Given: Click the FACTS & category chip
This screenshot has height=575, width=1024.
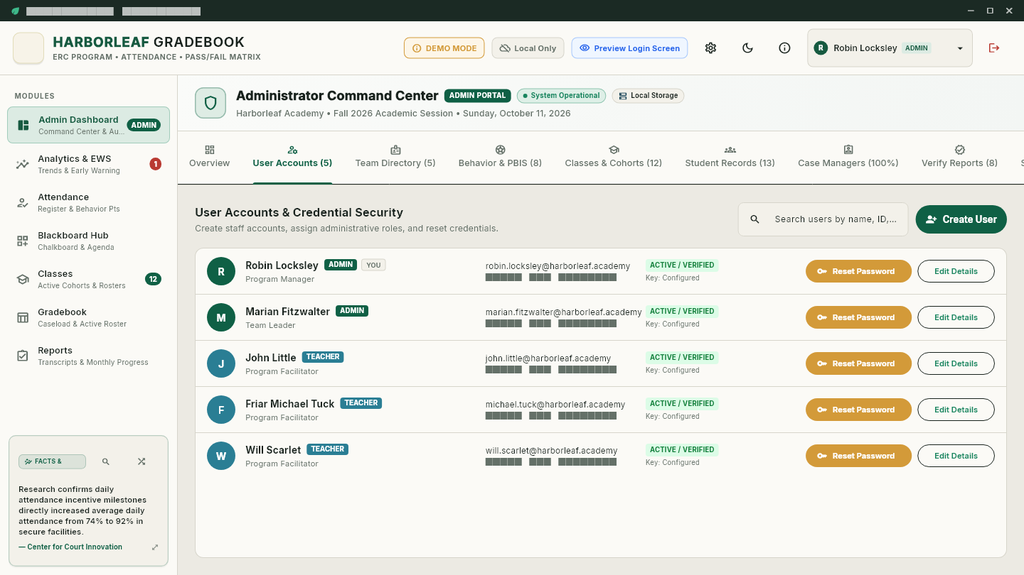Looking at the screenshot, I should pos(52,461).
